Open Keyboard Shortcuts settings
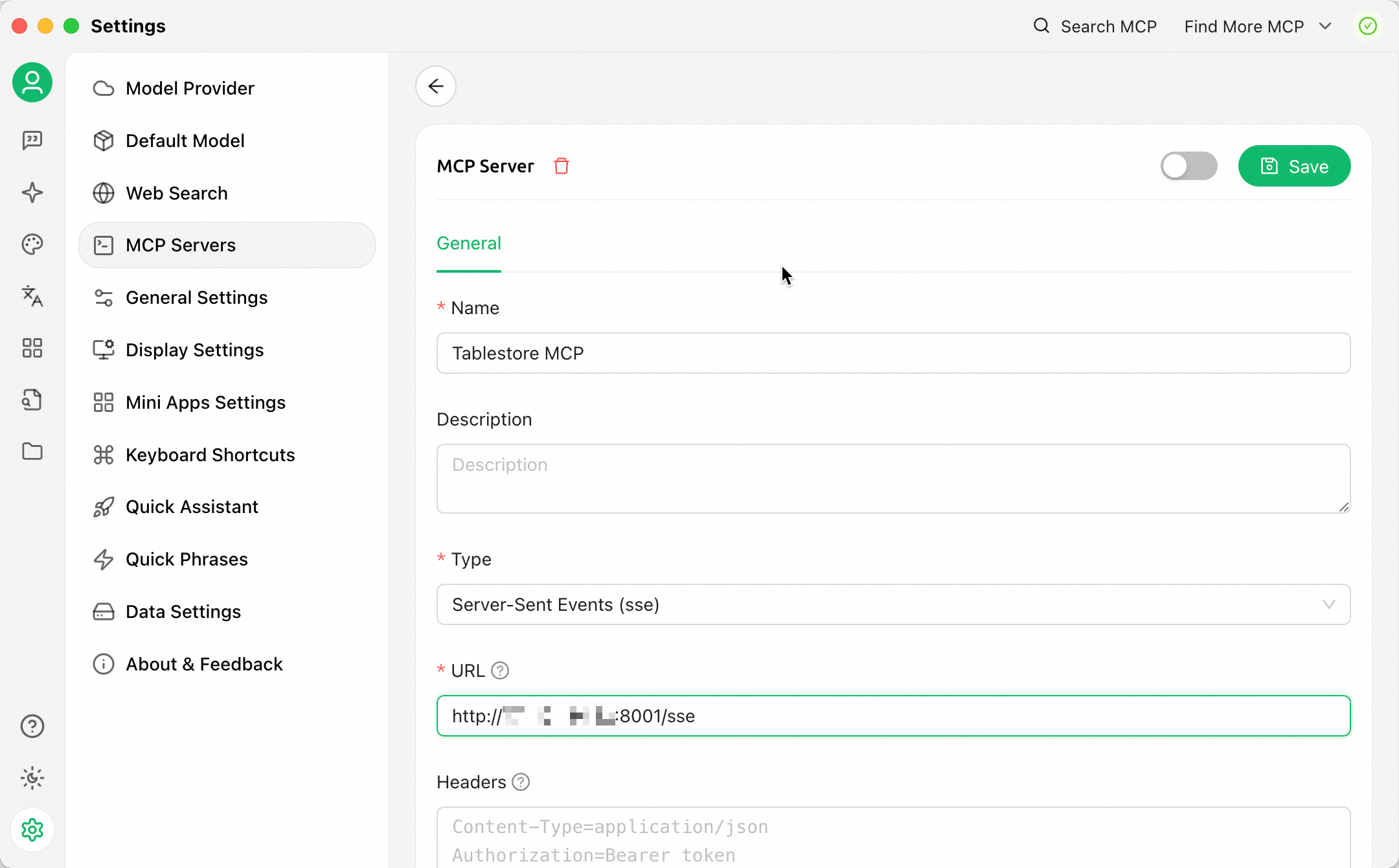The height and width of the screenshot is (868, 1399). click(210, 455)
